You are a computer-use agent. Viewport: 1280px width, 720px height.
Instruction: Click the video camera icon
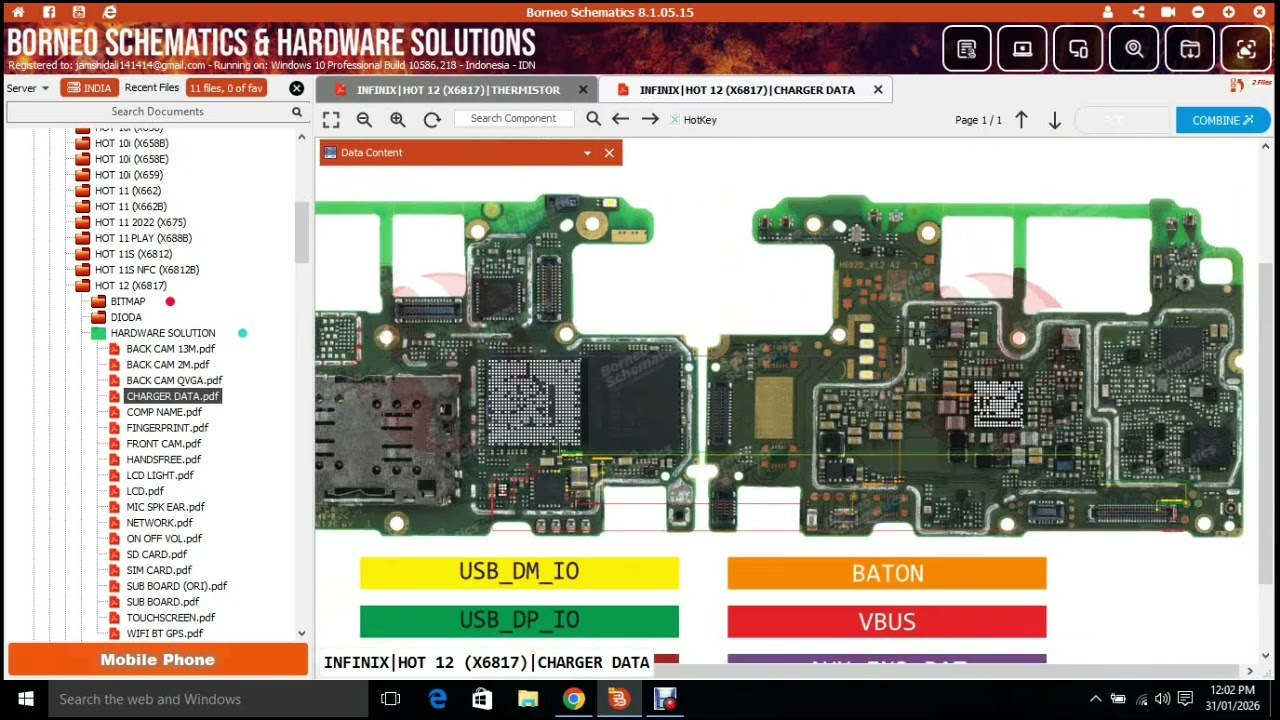tap(1168, 12)
